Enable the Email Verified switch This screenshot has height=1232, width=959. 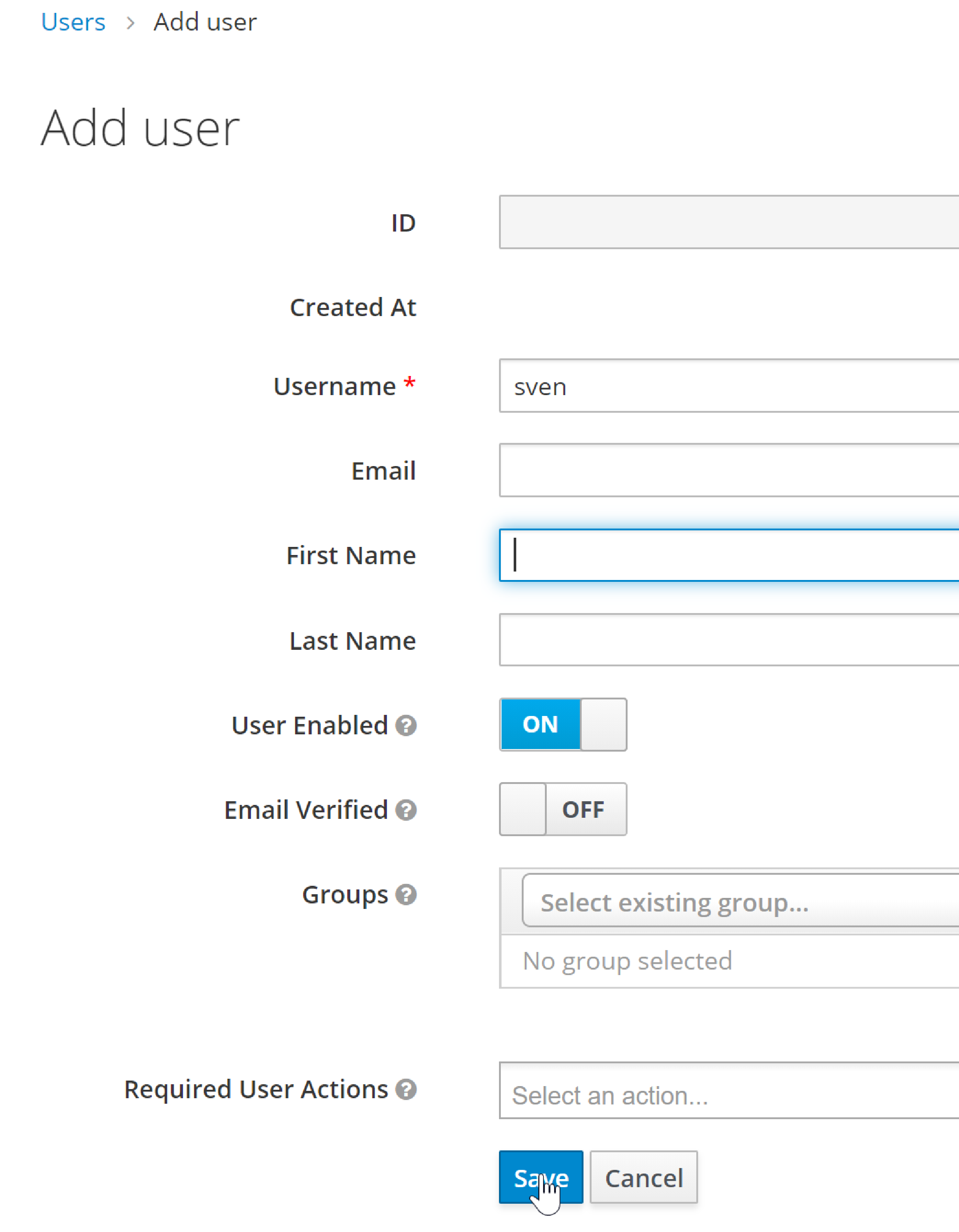(563, 809)
